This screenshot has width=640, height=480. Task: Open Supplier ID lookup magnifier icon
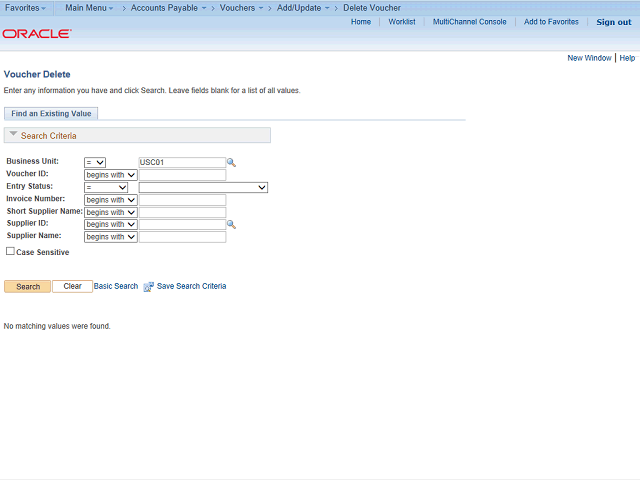tap(231, 224)
